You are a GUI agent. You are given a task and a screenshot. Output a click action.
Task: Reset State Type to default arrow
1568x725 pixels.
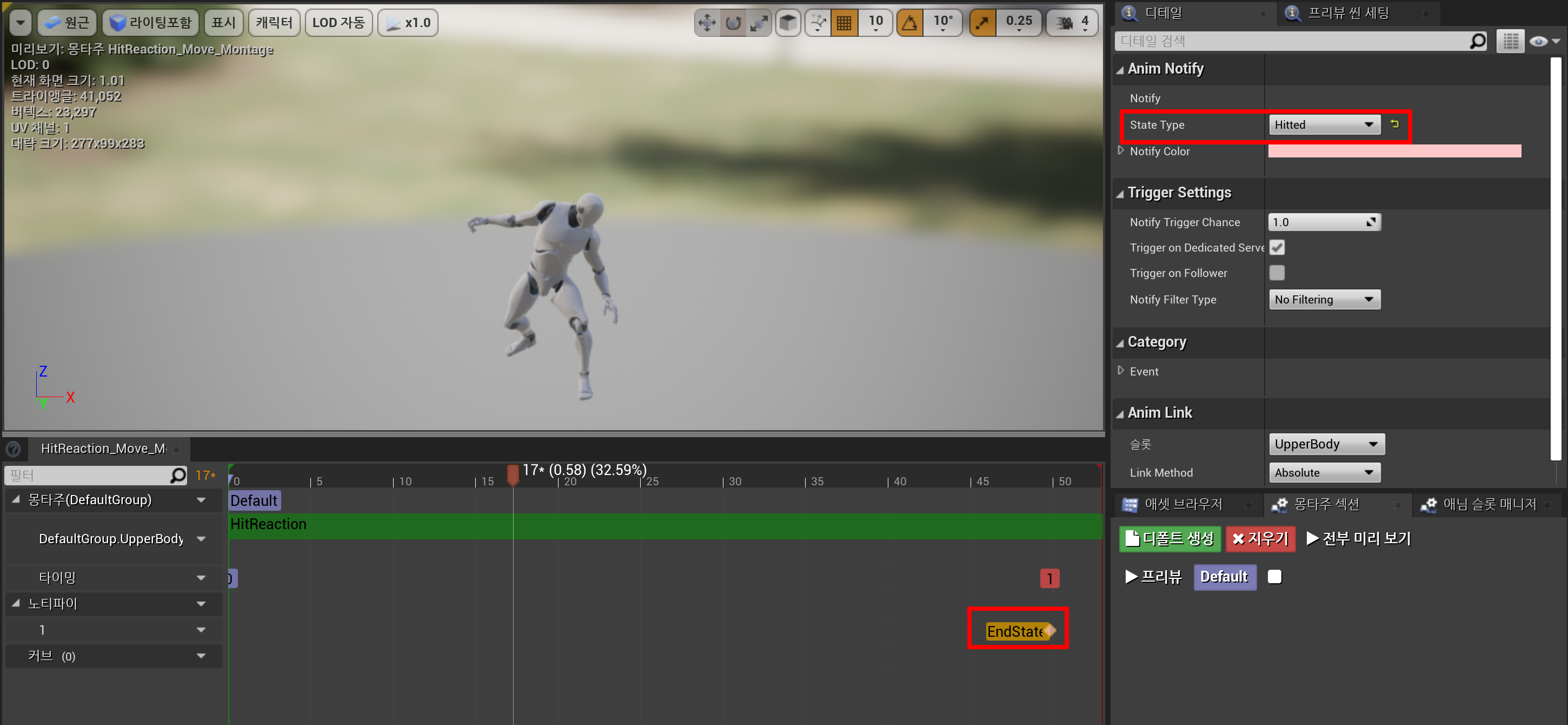[1394, 124]
